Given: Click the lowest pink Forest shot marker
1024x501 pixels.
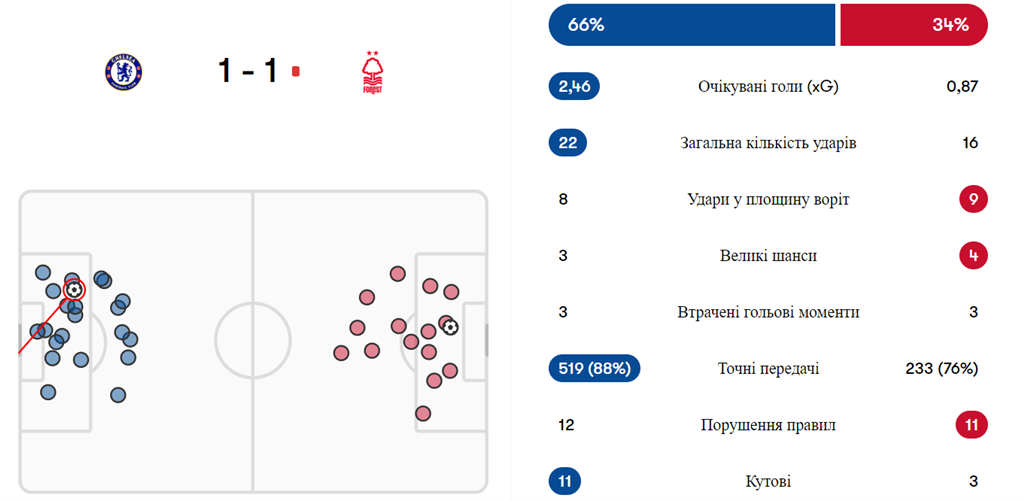Looking at the screenshot, I should (x=423, y=413).
